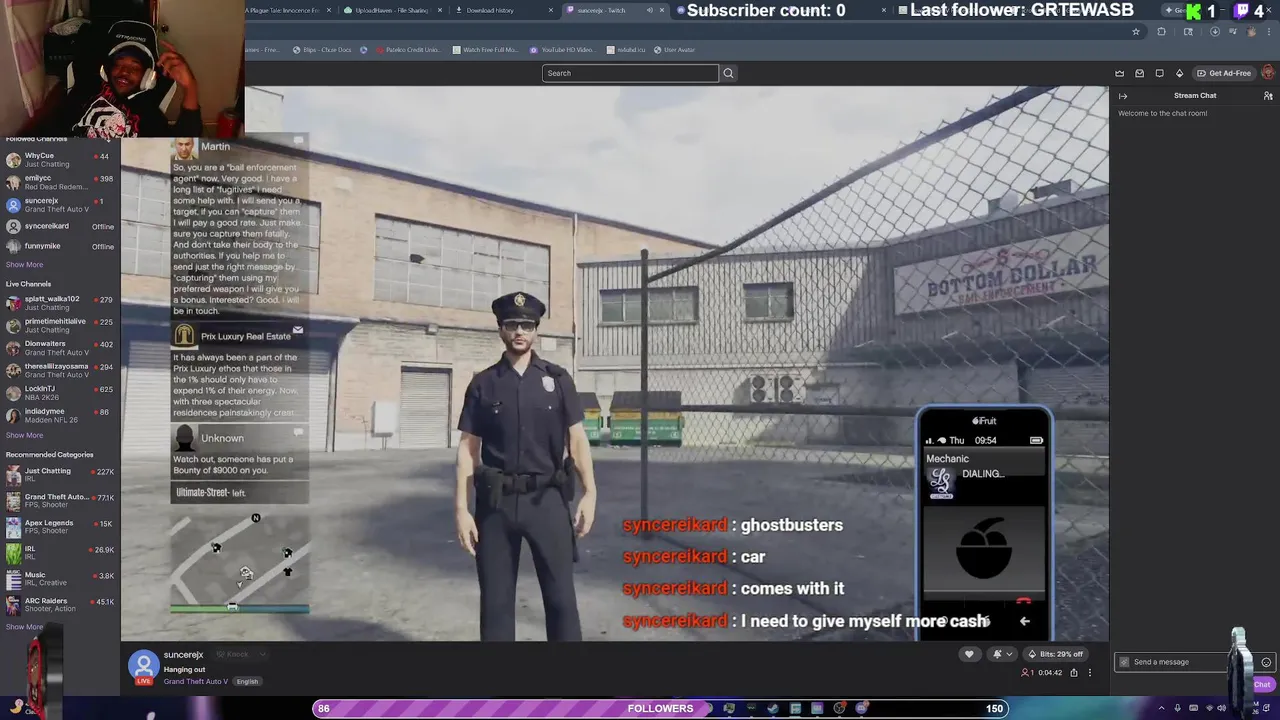Screen dimensions: 1280x720
Task: Open Twitch Prime loot crown icon
Action: click(x=1119, y=73)
